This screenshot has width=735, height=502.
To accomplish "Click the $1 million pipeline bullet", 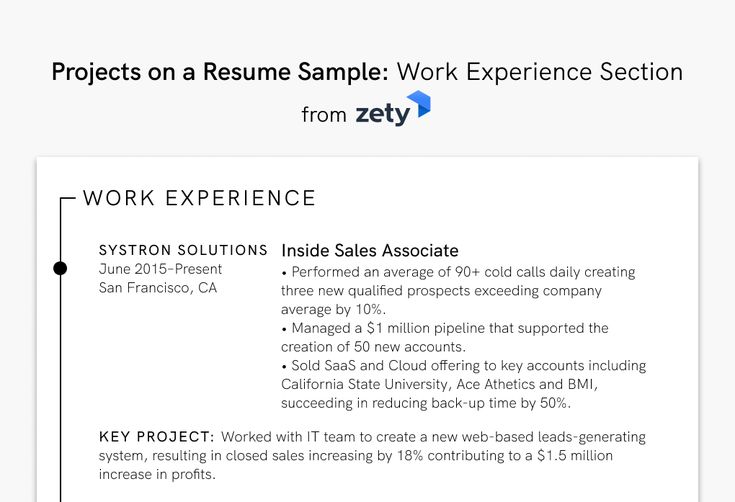I will 445,337.
